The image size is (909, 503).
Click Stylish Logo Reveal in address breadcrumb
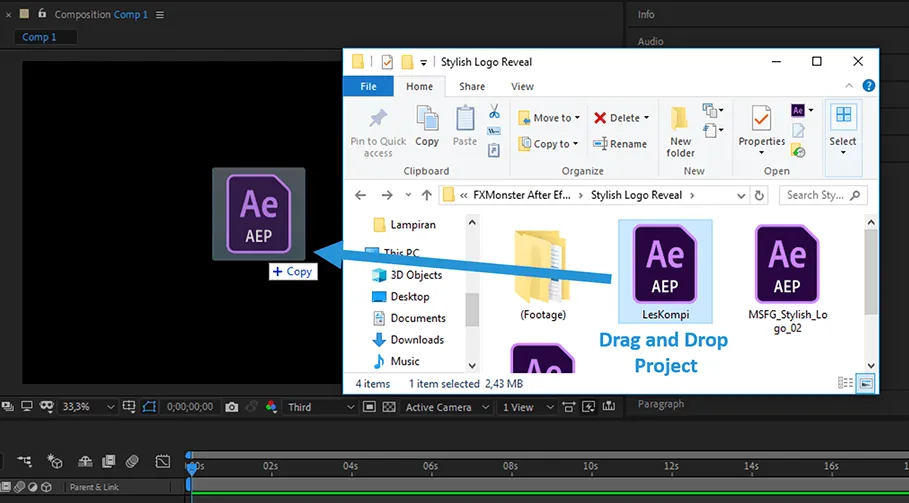[x=636, y=195]
